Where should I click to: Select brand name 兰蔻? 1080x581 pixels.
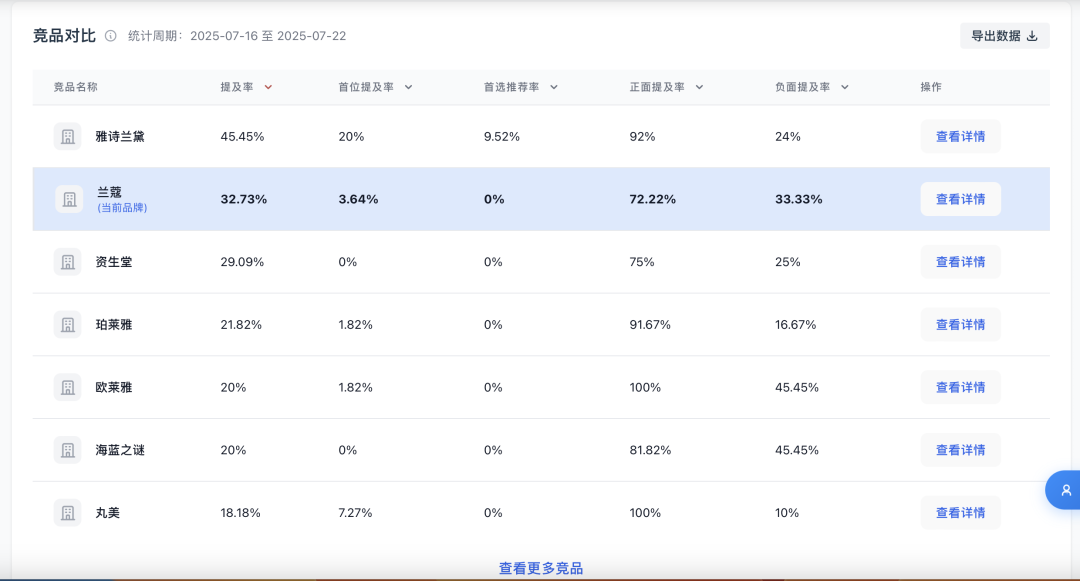tap(109, 192)
